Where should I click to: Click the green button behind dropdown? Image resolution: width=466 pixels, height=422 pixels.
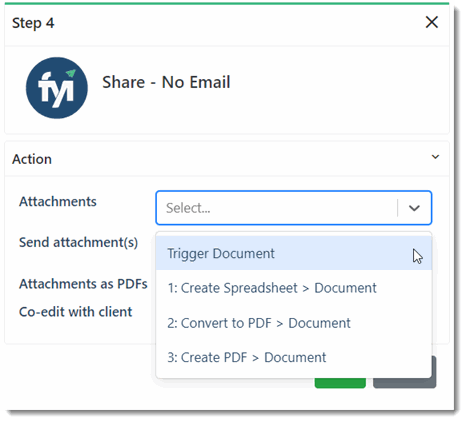(340, 383)
